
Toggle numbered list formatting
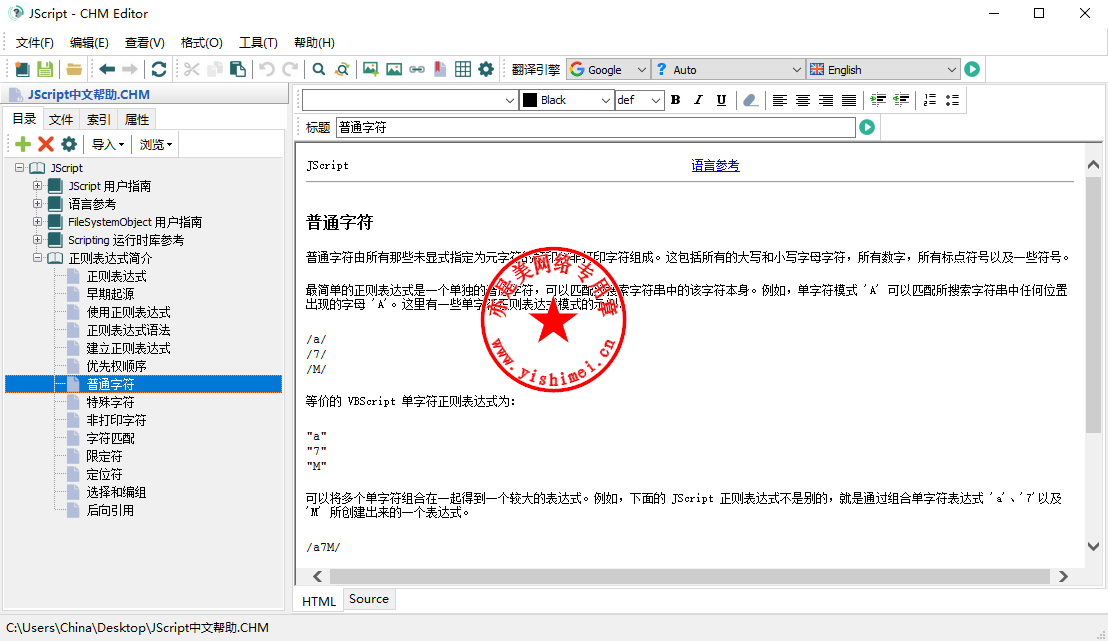coord(930,100)
